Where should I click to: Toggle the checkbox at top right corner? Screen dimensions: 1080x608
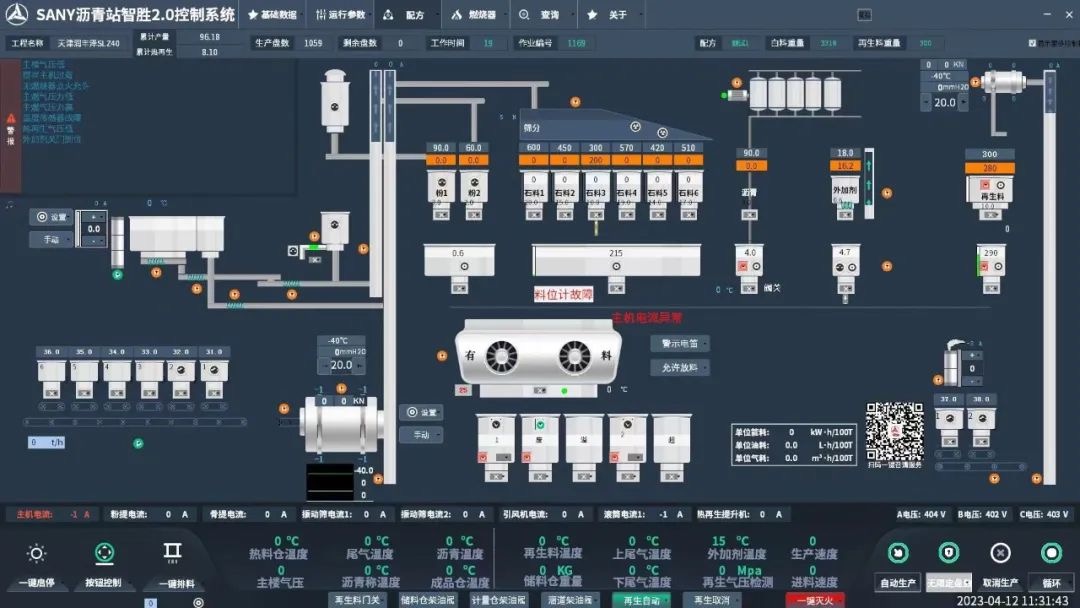[1032, 43]
